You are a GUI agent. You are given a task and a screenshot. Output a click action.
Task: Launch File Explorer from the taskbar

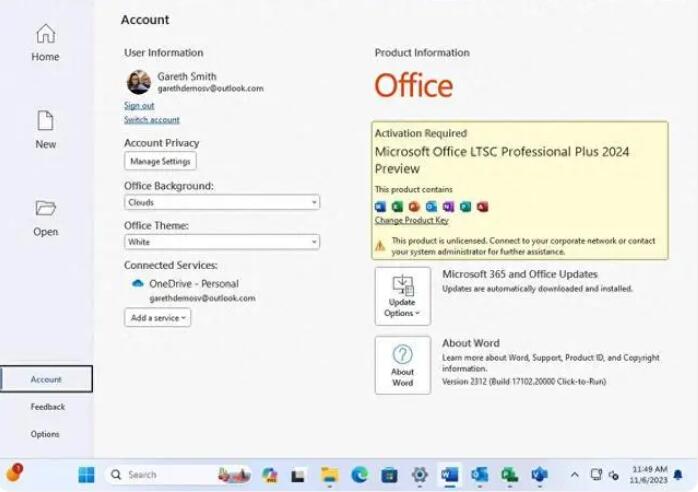(330, 475)
